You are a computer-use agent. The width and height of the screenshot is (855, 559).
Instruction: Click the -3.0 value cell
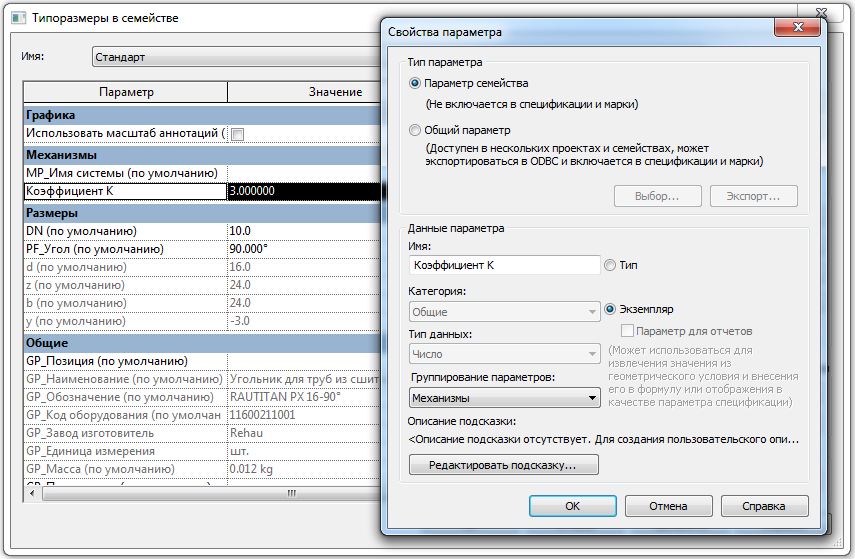pyautogui.click(x=304, y=321)
